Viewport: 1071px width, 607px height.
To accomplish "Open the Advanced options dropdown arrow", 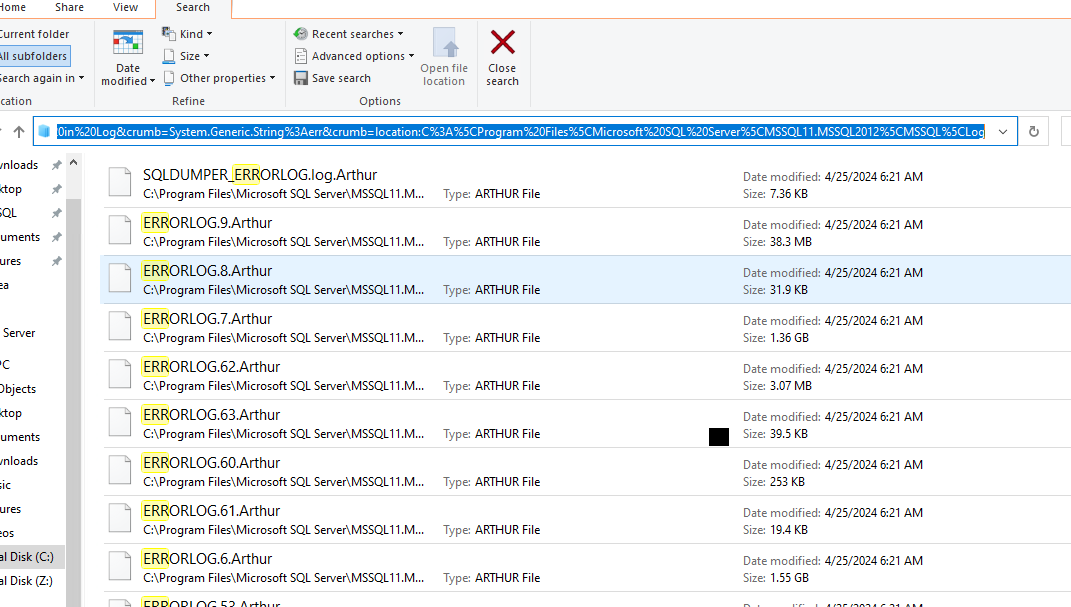I will (x=410, y=55).
